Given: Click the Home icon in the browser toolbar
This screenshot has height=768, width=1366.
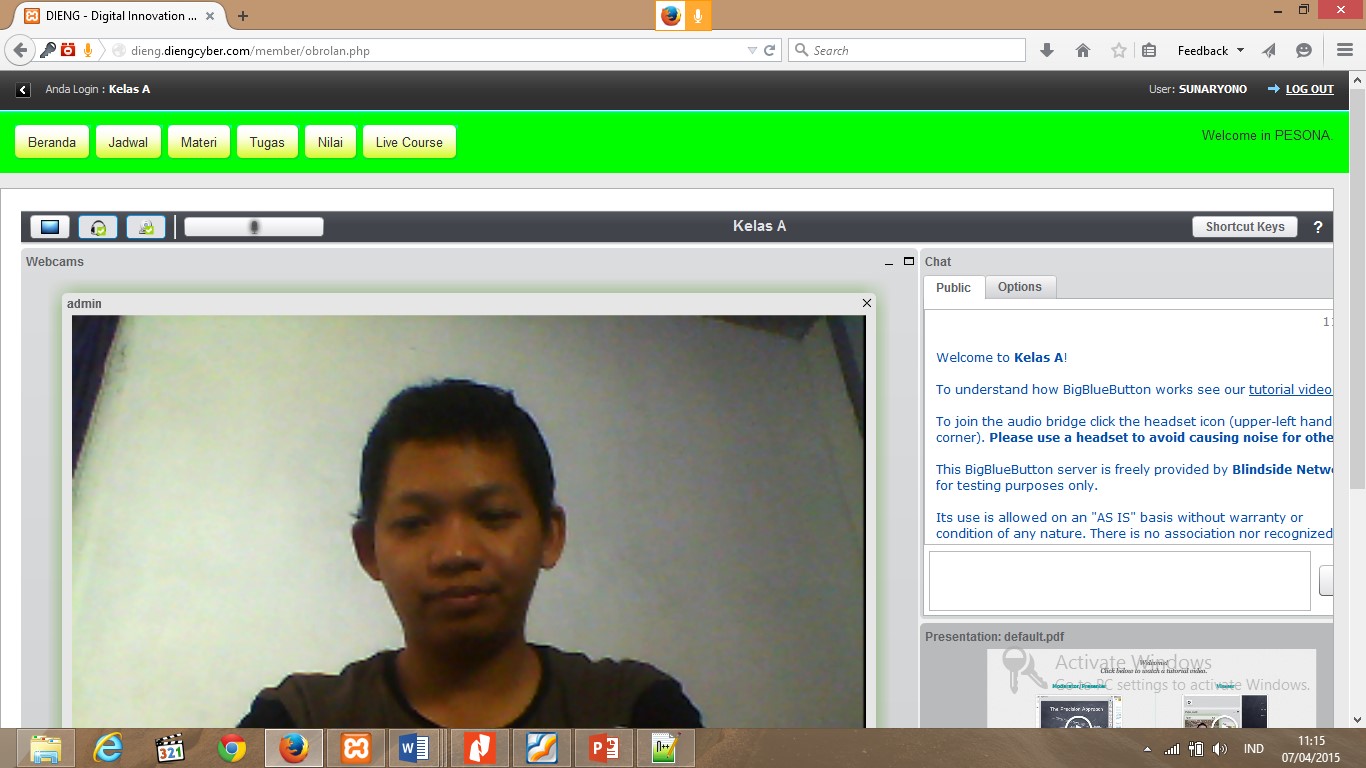Looking at the screenshot, I should (1083, 49).
